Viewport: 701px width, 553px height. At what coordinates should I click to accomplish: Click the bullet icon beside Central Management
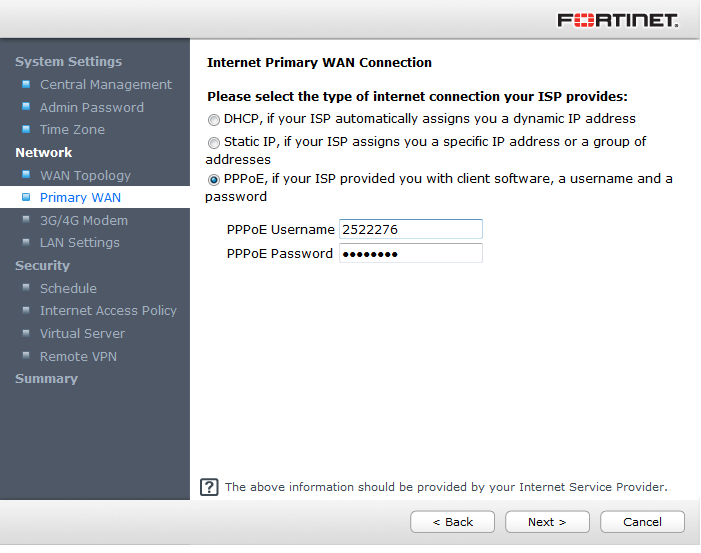tap(26, 84)
